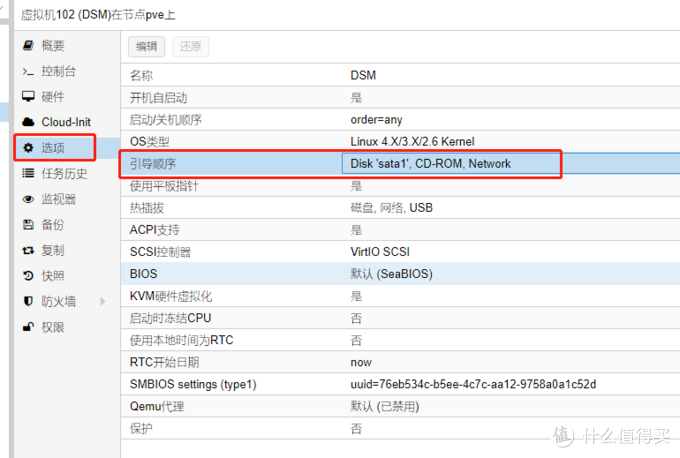The width and height of the screenshot is (680, 458).
Task: Select the Qemu代理 row label
Action: [x=157, y=406]
